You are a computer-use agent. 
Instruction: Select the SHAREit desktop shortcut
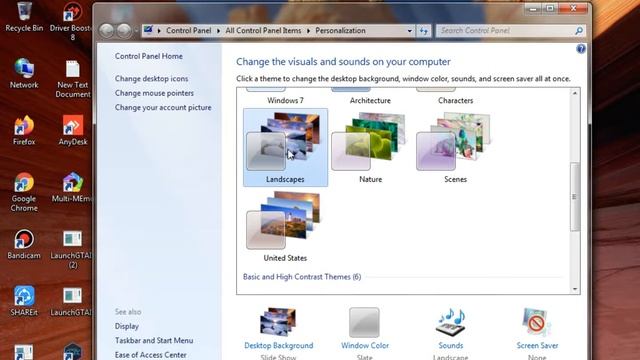coord(24,301)
